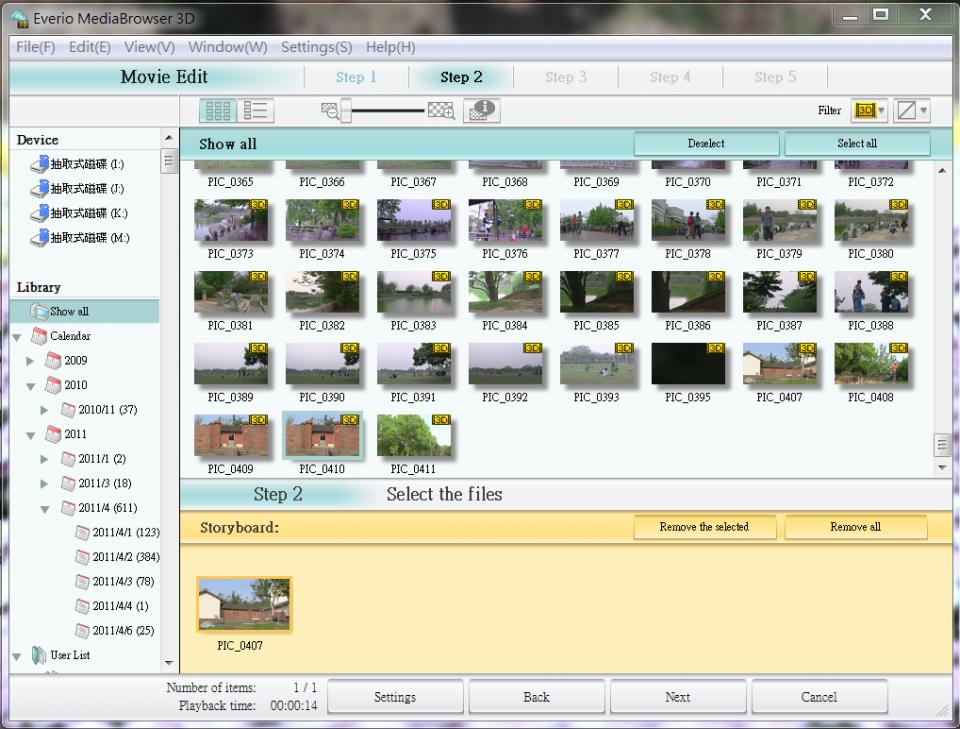The width and height of the screenshot is (960, 729).
Task: Select Show all in Library
Action: [69, 311]
